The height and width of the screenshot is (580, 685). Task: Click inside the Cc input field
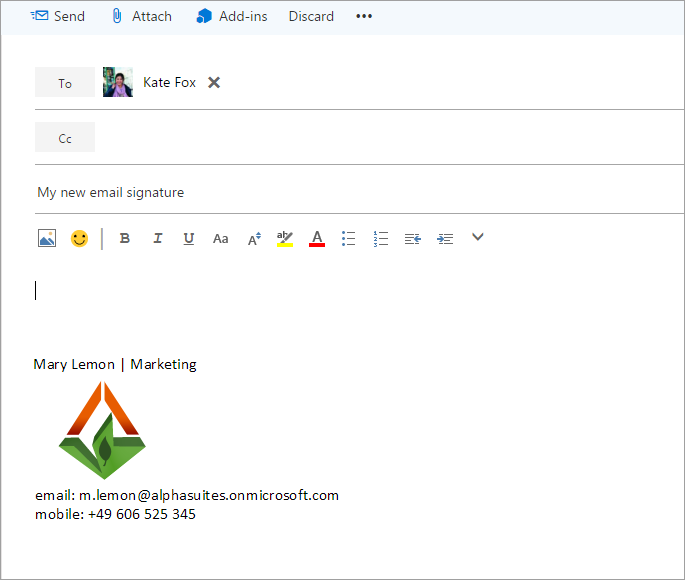click(389, 137)
